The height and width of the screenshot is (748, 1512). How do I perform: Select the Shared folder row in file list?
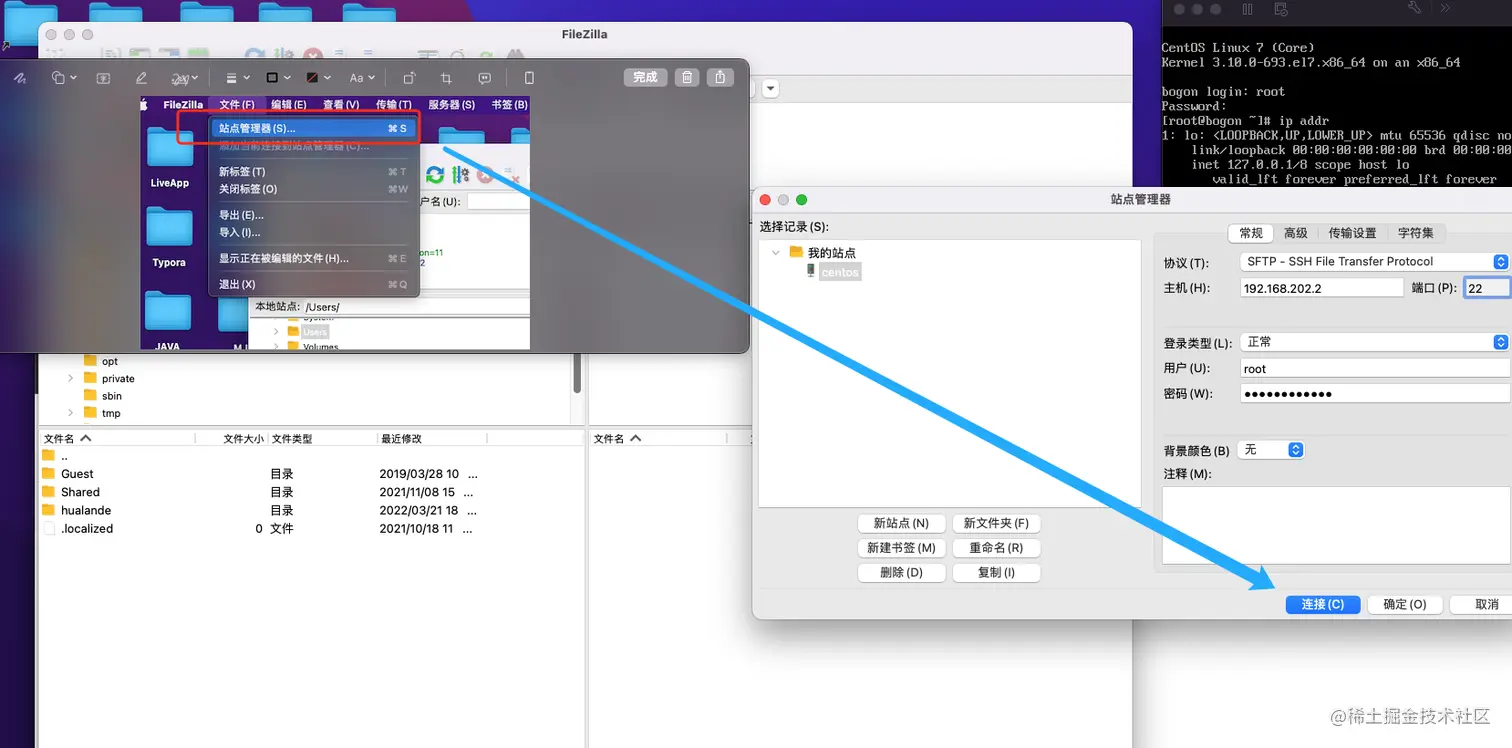[311, 492]
